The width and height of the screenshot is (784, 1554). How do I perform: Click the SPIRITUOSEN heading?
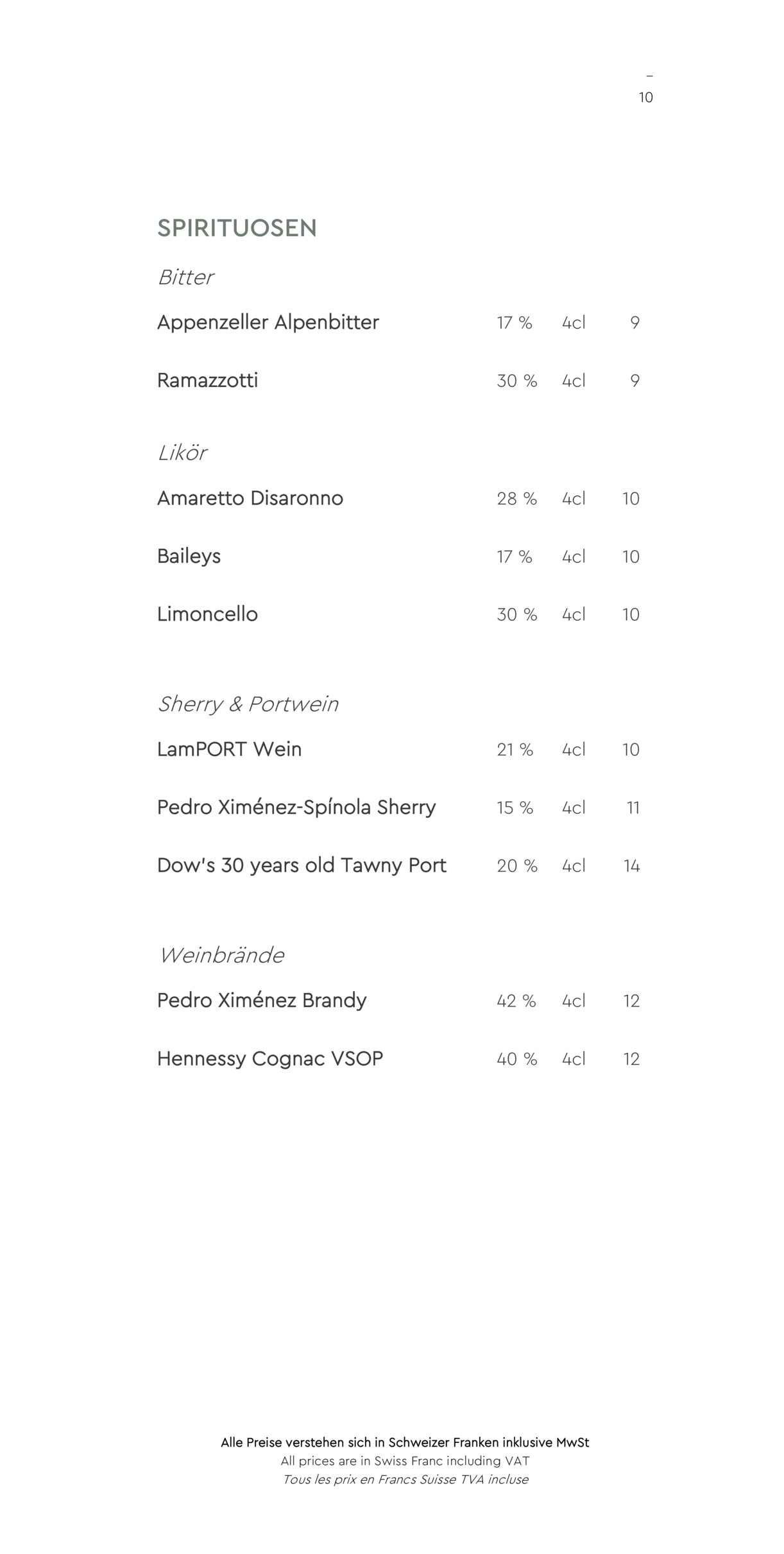point(237,228)
